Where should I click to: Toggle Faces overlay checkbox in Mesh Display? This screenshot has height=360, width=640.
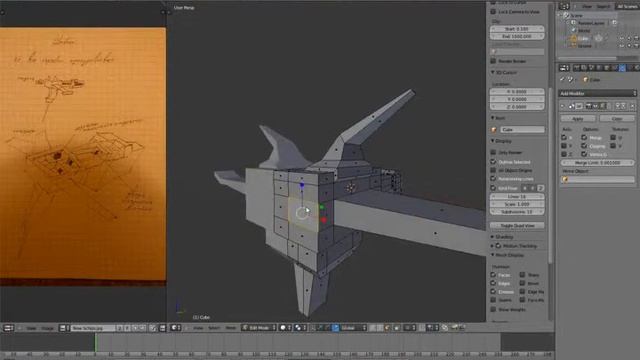click(x=493, y=275)
